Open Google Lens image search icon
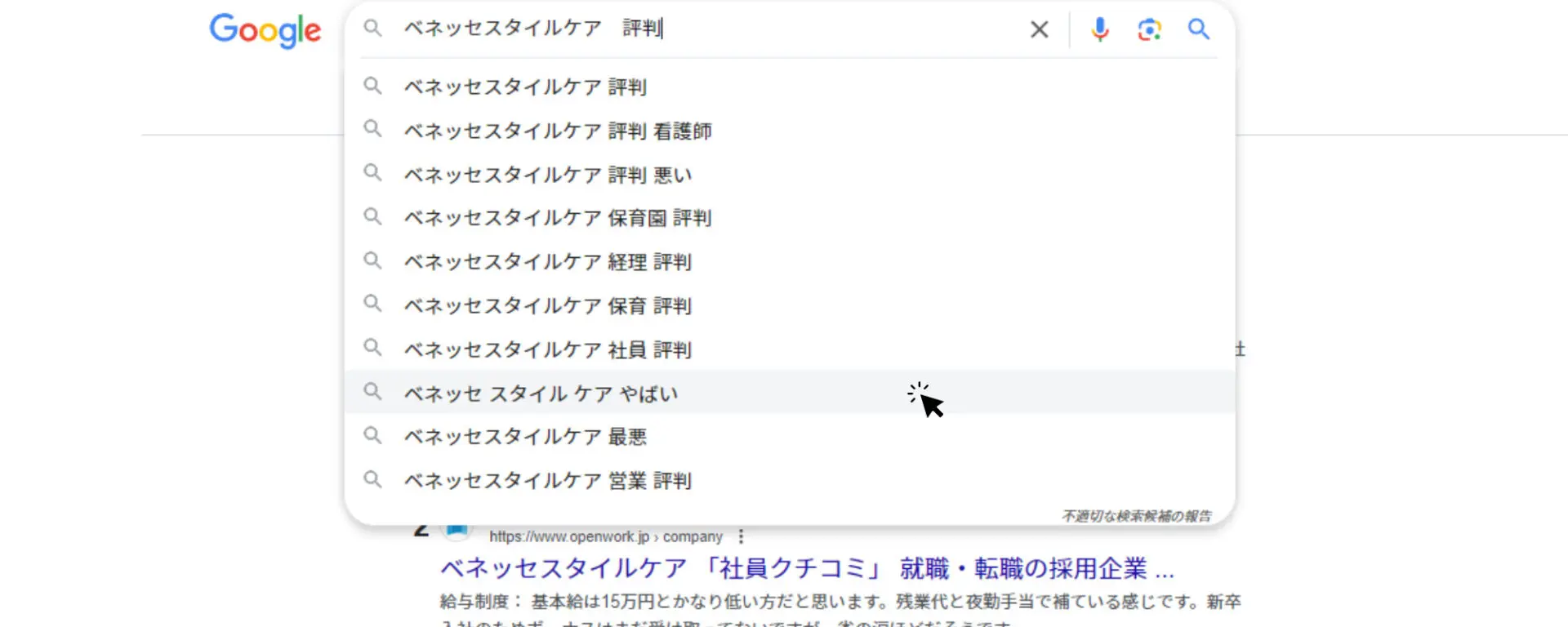The width and height of the screenshot is (1568, 627). tap(1149, 29)
